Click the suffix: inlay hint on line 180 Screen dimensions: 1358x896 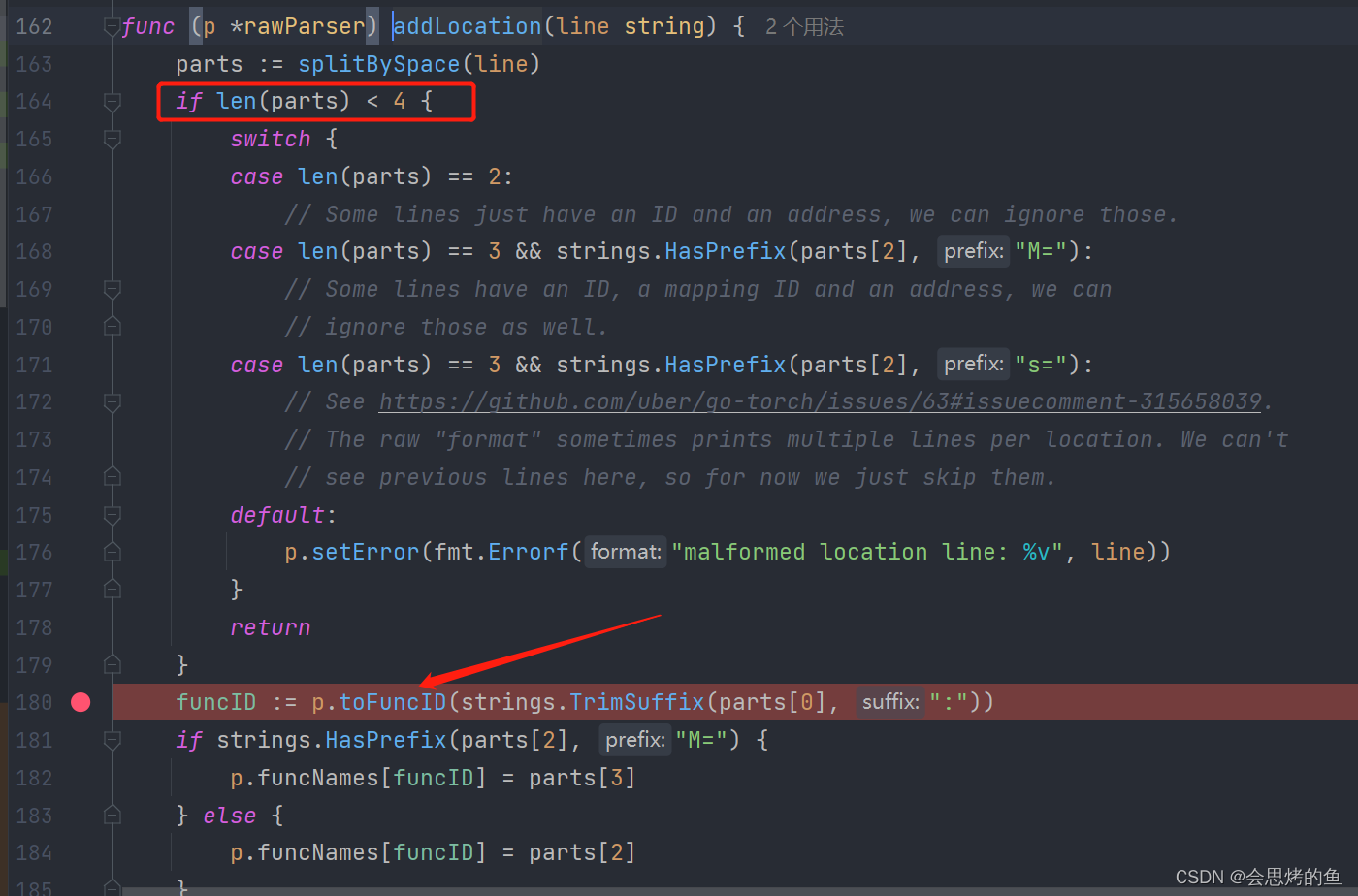[890, 702]
